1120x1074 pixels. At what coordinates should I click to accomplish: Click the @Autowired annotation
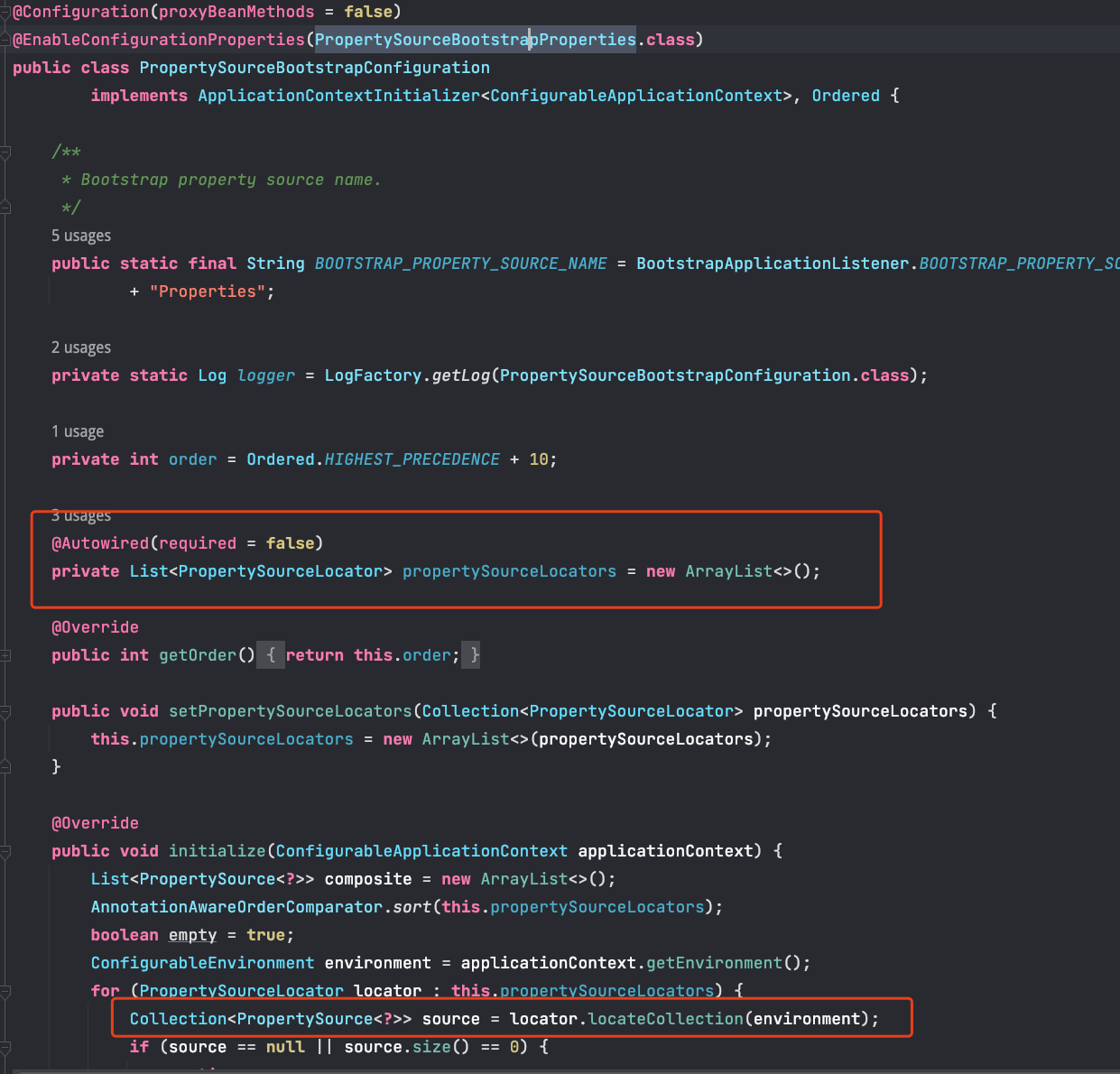[x=100, y=543]
